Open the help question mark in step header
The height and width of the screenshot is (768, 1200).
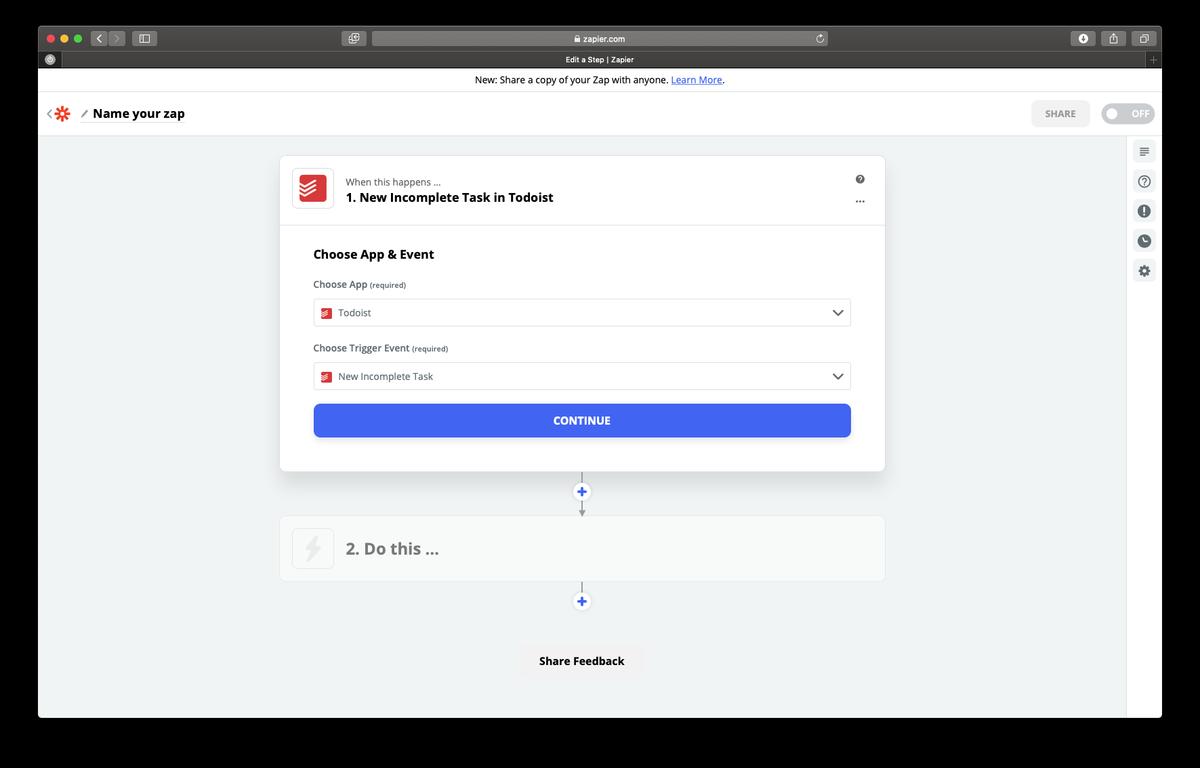860,179
